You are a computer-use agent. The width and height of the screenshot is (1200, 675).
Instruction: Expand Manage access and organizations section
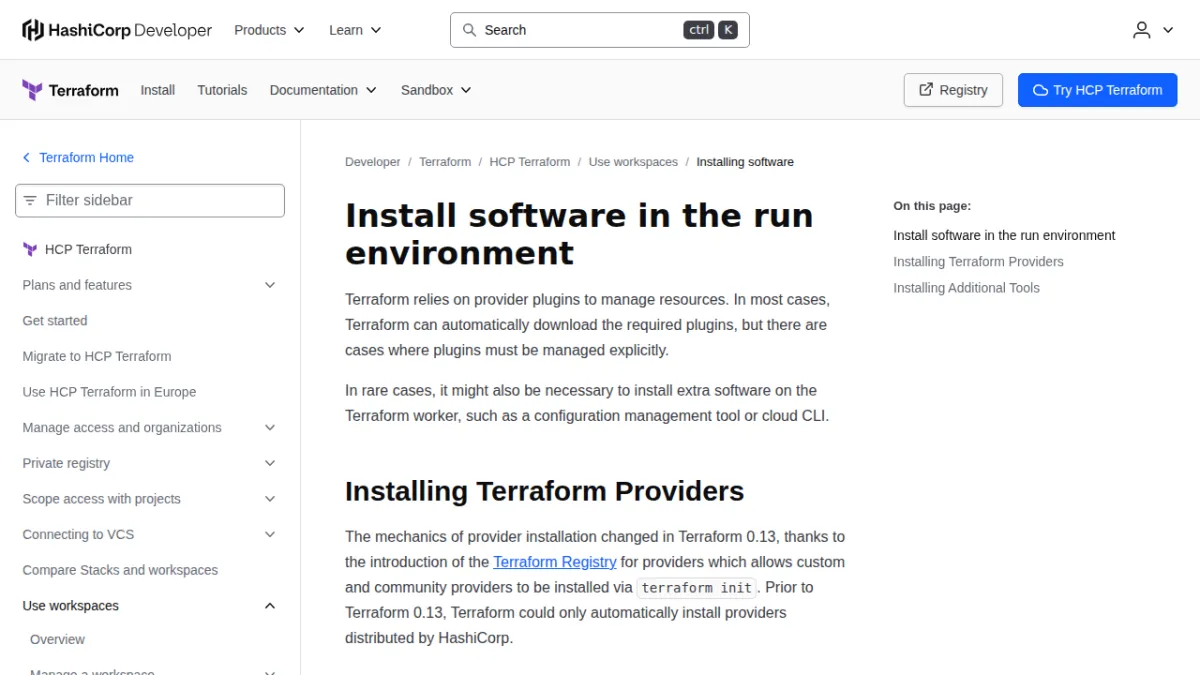270,427
